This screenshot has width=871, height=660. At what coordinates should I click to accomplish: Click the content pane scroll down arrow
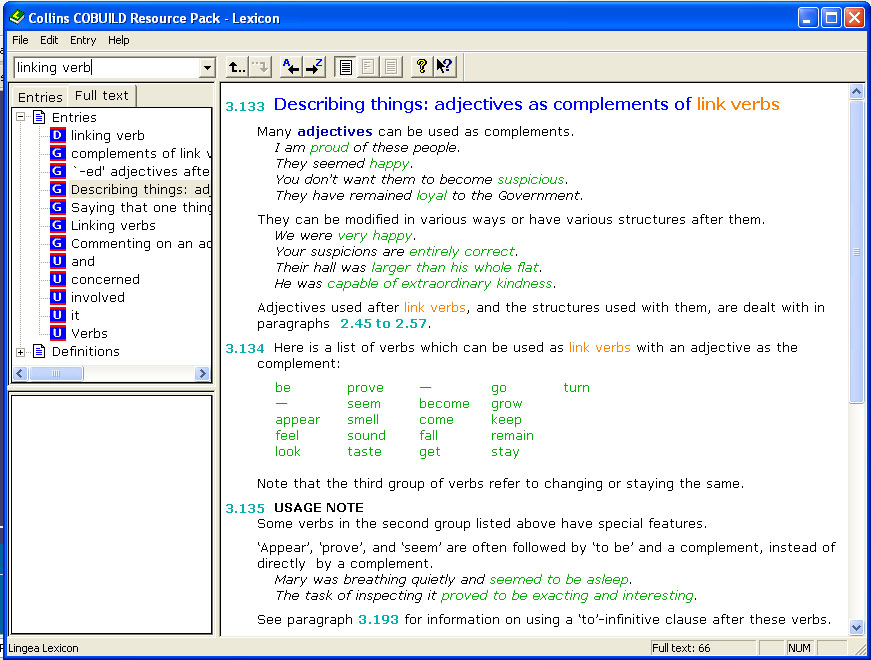(x=857, y=628)
